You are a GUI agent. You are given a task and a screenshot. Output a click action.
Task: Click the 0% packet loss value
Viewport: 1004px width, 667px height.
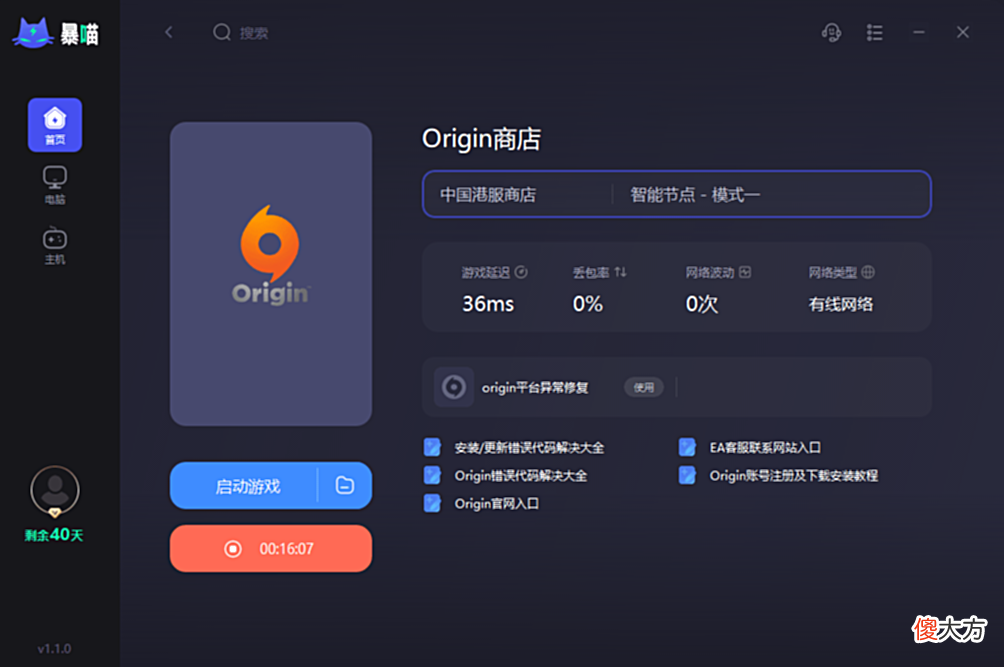588,303
